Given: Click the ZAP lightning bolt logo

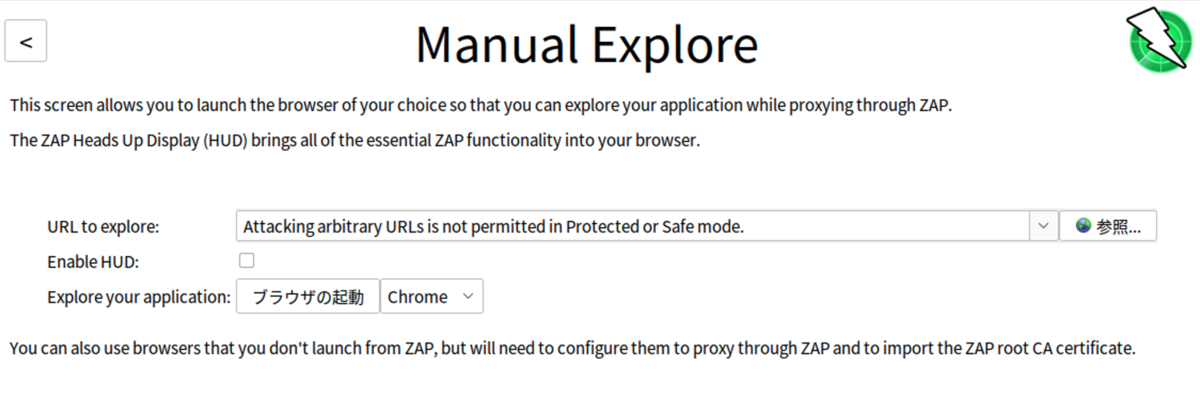Looking at the screenshot, I should pyautogui.click(x=1157, y=41).
